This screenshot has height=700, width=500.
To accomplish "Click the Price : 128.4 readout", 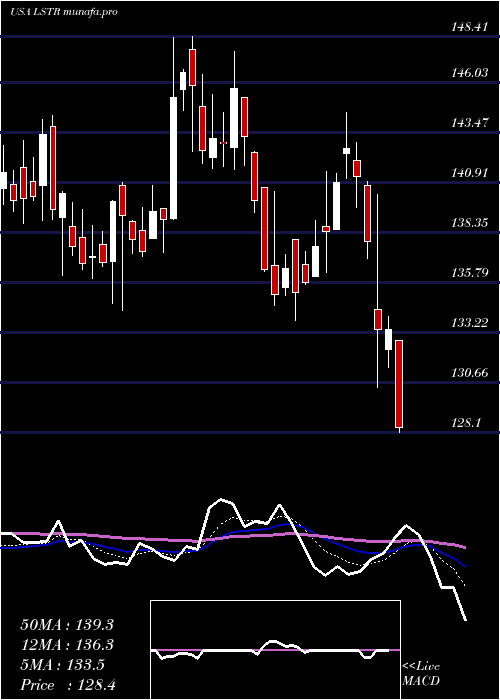I will click(x=68, y=685).
